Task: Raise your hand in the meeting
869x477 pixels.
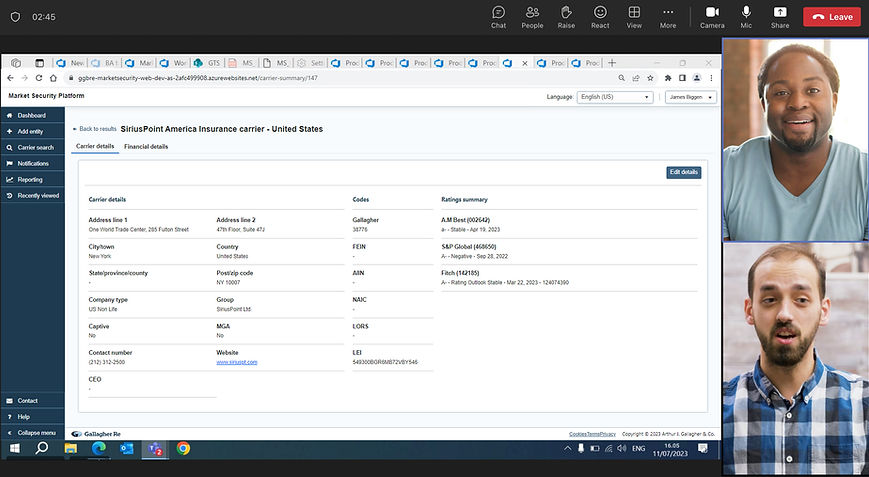Action: (566, 17)
